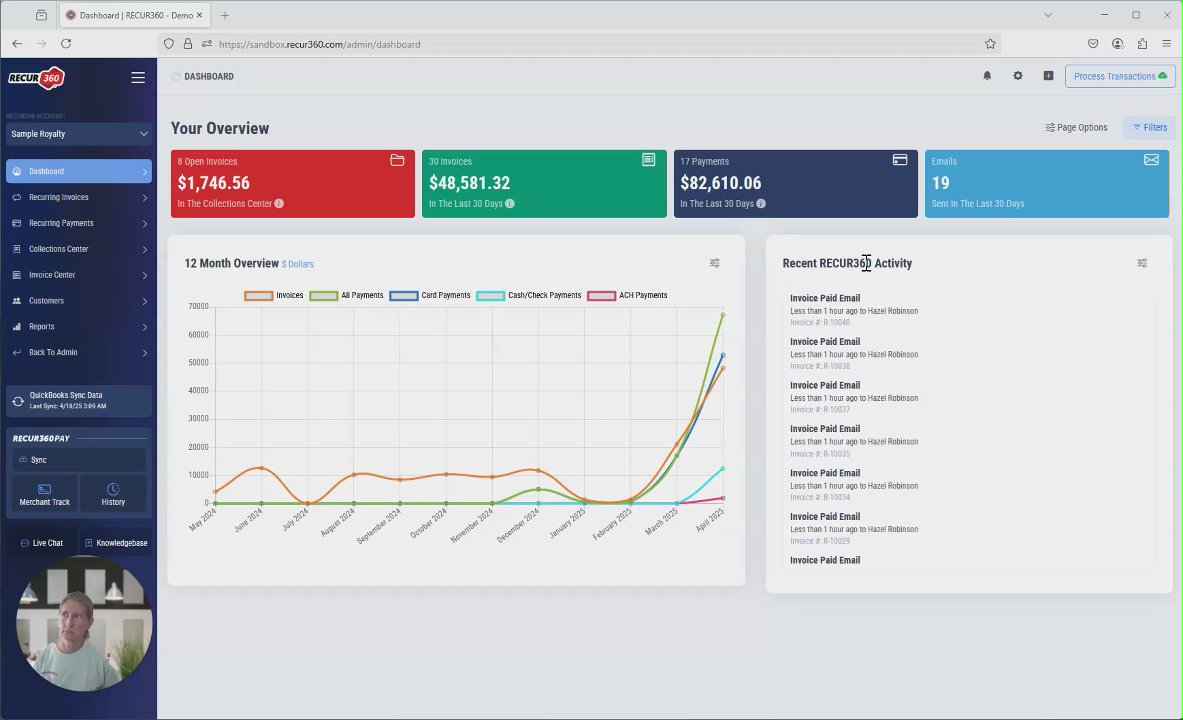Toggle All Payments series in chart legend

[x=346, y=296]
